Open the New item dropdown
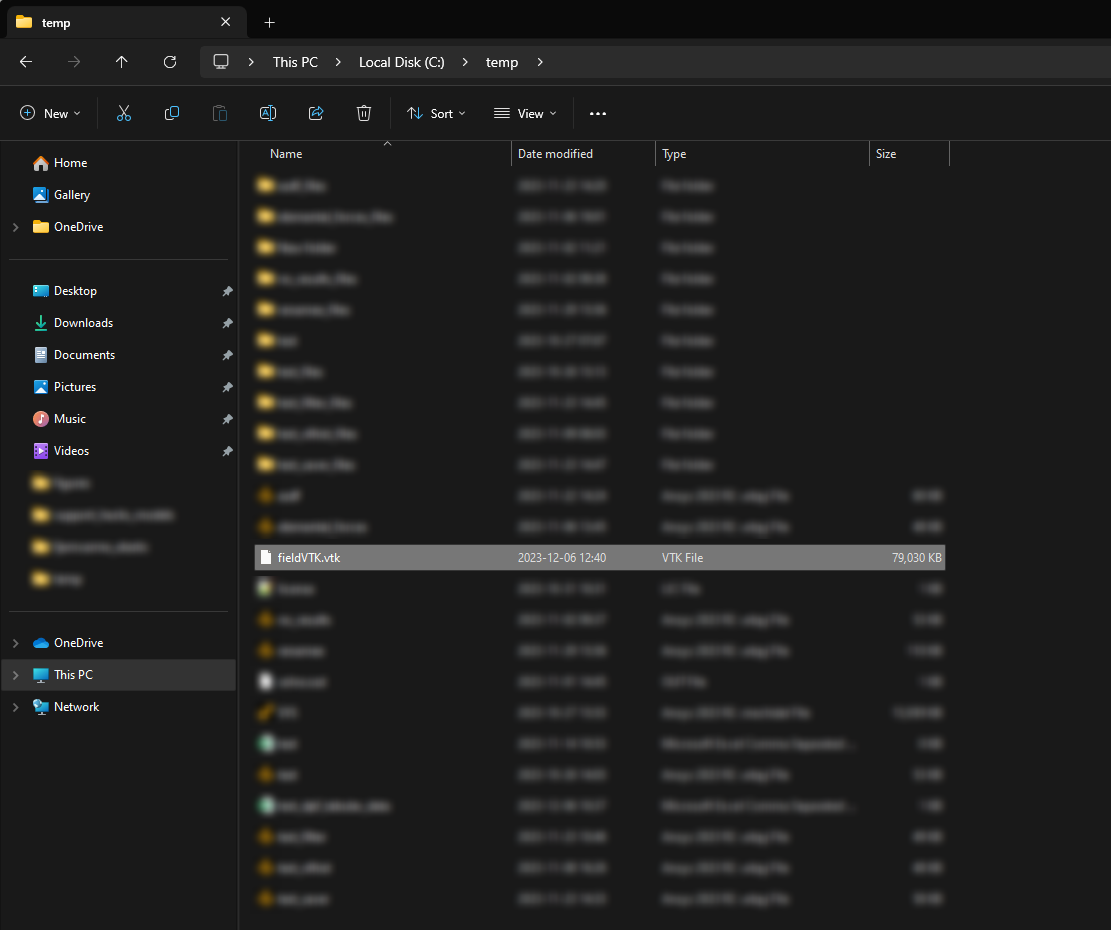Viewport: 1111px width, 930px height. [50, 113]
